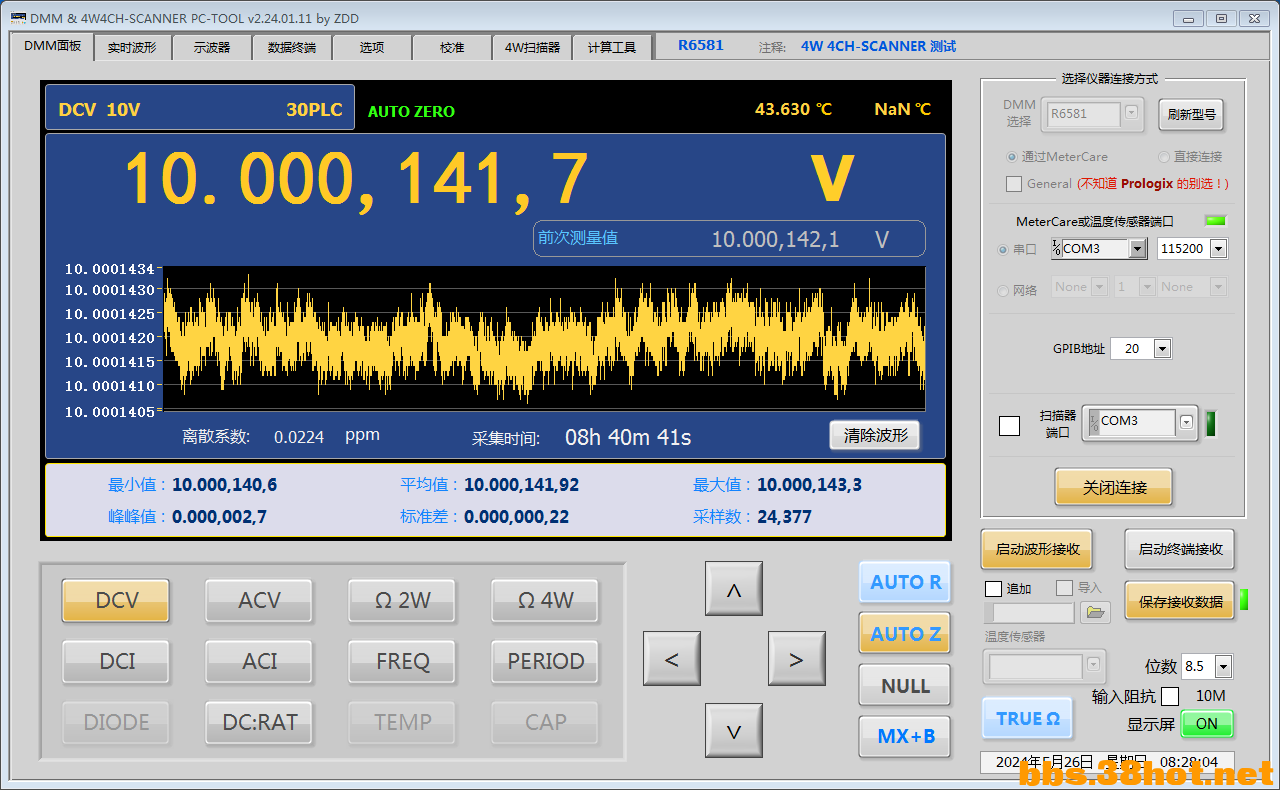Image resolution: width=1280 pixels, height=790 pixels.
Task: Open the COM3 serial port dropdown
Action: coord(1137,249)
